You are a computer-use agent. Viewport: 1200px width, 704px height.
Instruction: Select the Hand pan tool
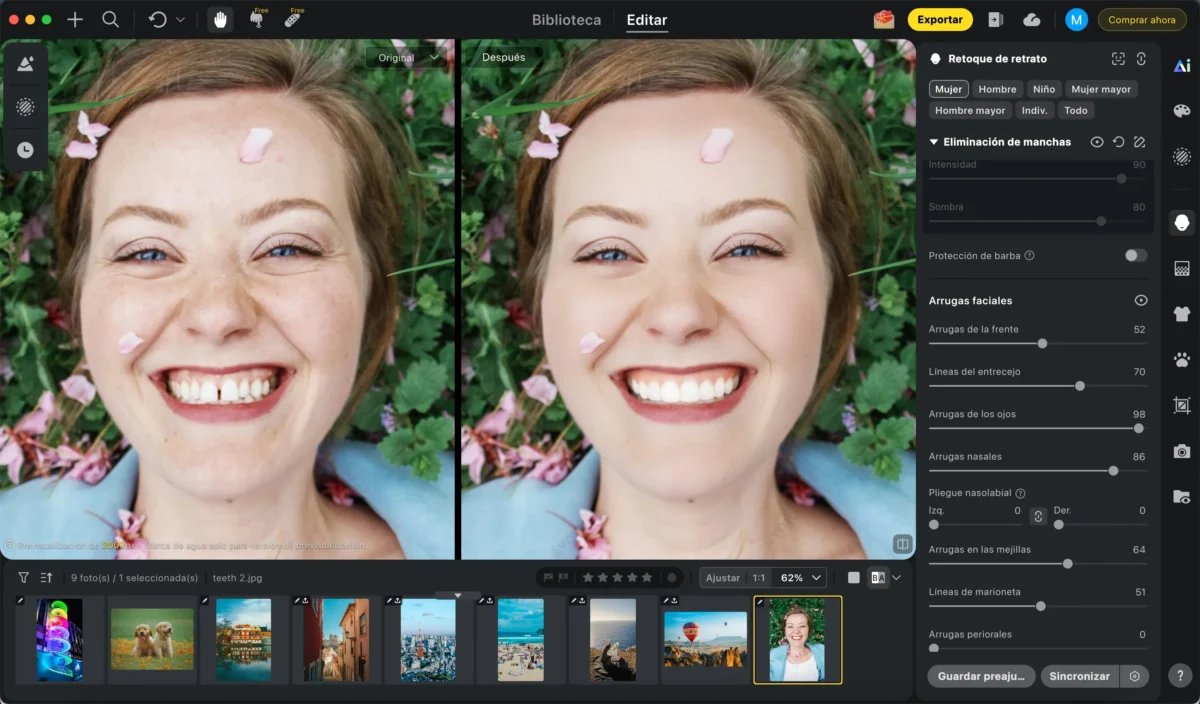click(x=220, y=19)
